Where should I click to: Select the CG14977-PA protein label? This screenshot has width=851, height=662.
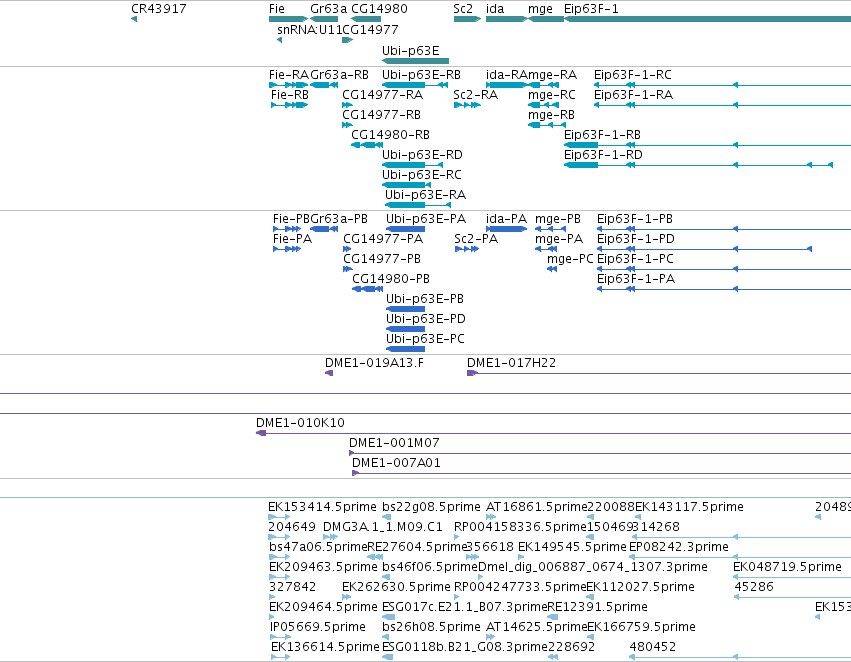tap(383, 239)
